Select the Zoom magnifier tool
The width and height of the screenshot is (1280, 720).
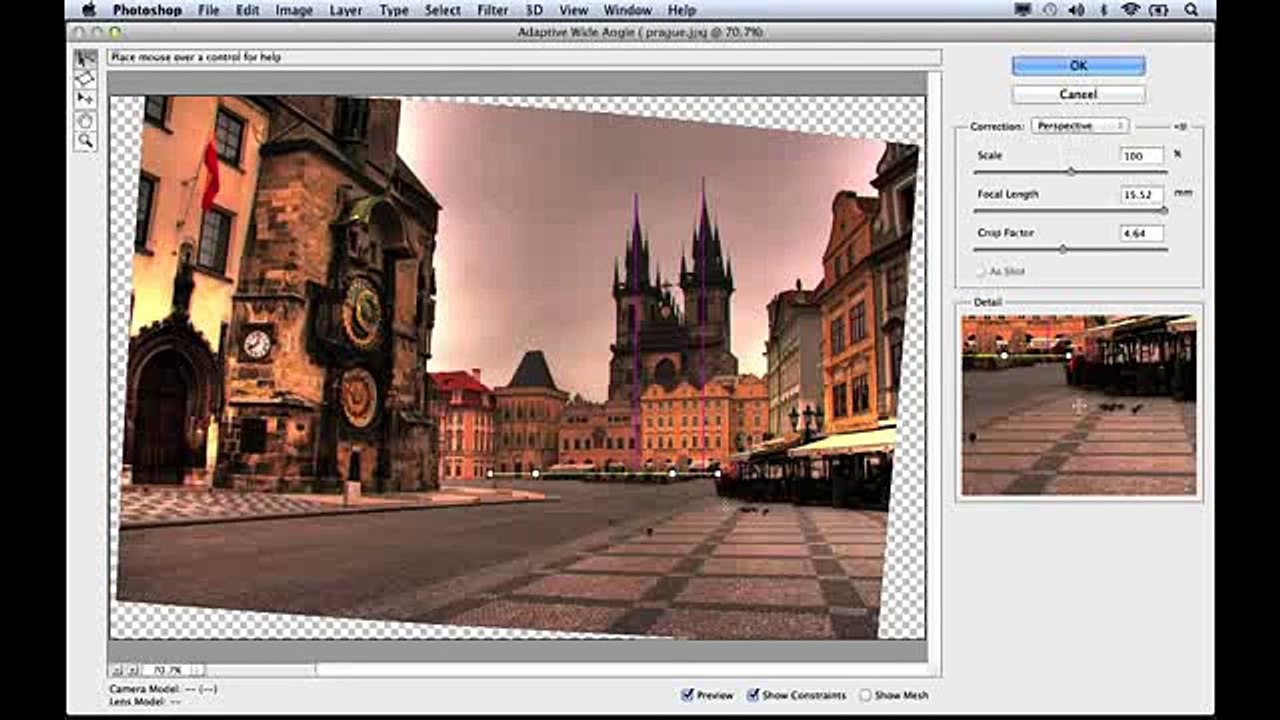point(86,141)
